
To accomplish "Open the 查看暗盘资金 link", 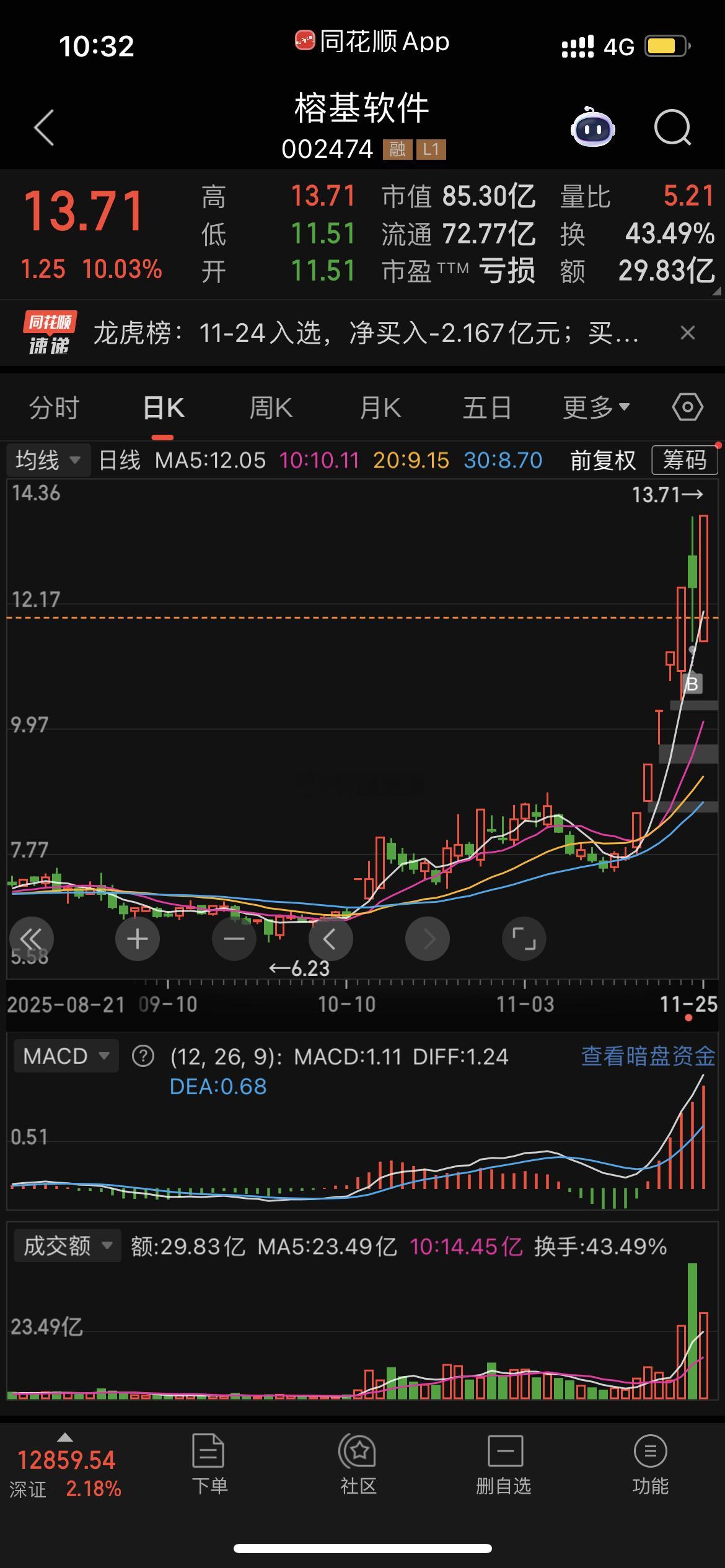I will [648, 1056].
